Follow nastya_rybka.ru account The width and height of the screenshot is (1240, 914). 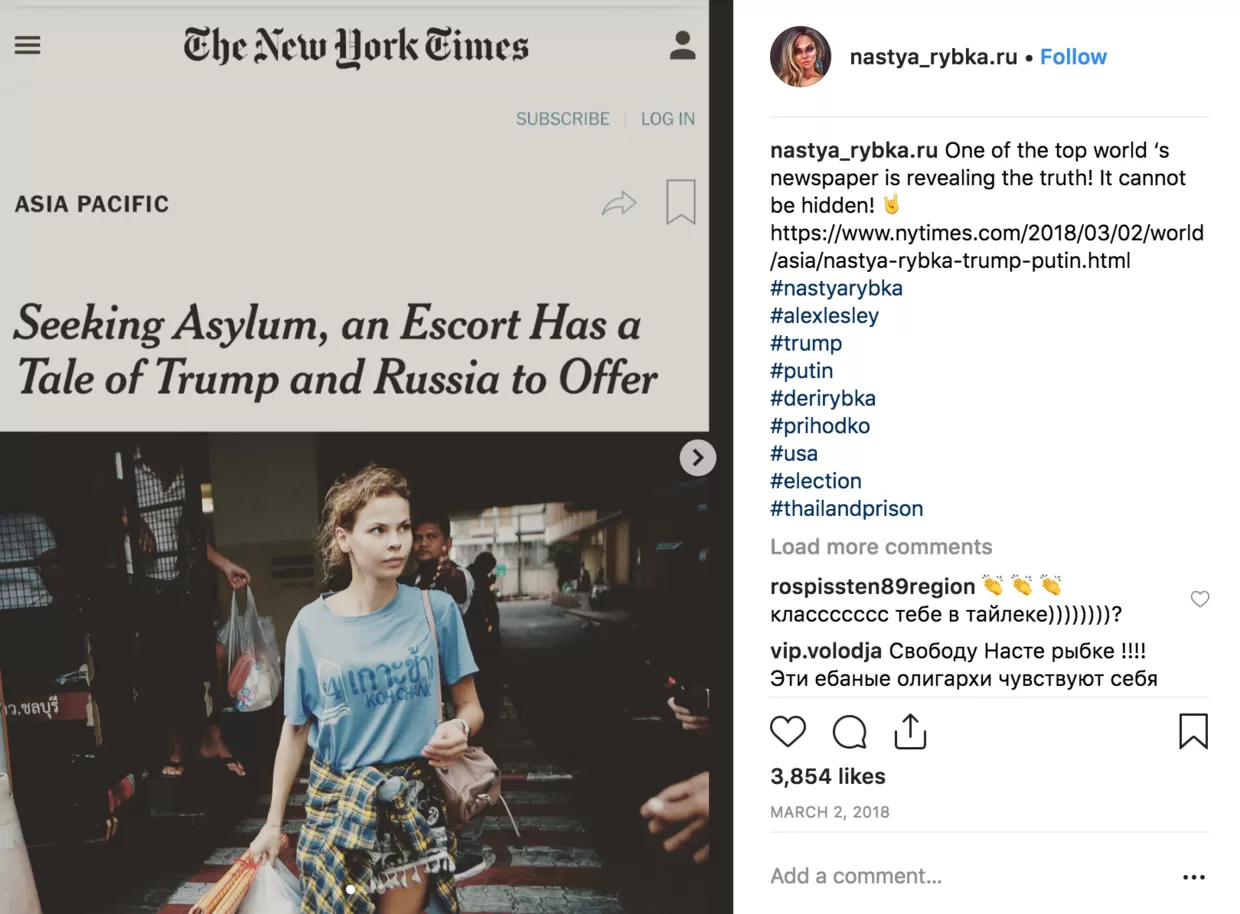click(x=1073, y=57)
